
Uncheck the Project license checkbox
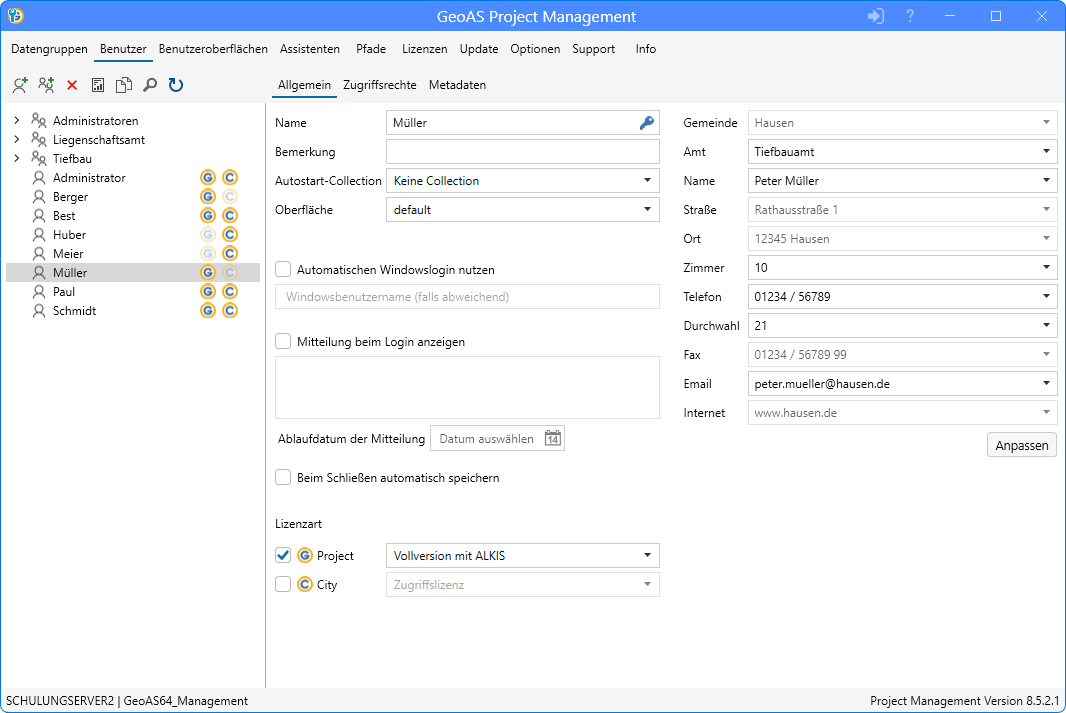click(283, 555)
